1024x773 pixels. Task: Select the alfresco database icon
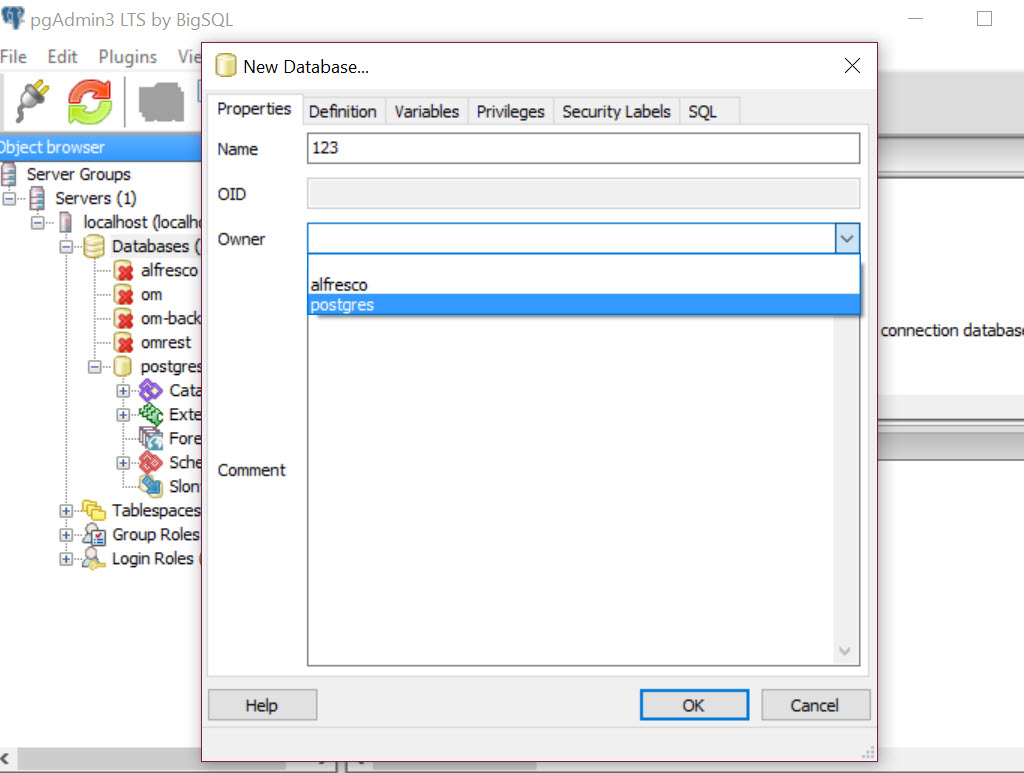click(x=125, y=270)
